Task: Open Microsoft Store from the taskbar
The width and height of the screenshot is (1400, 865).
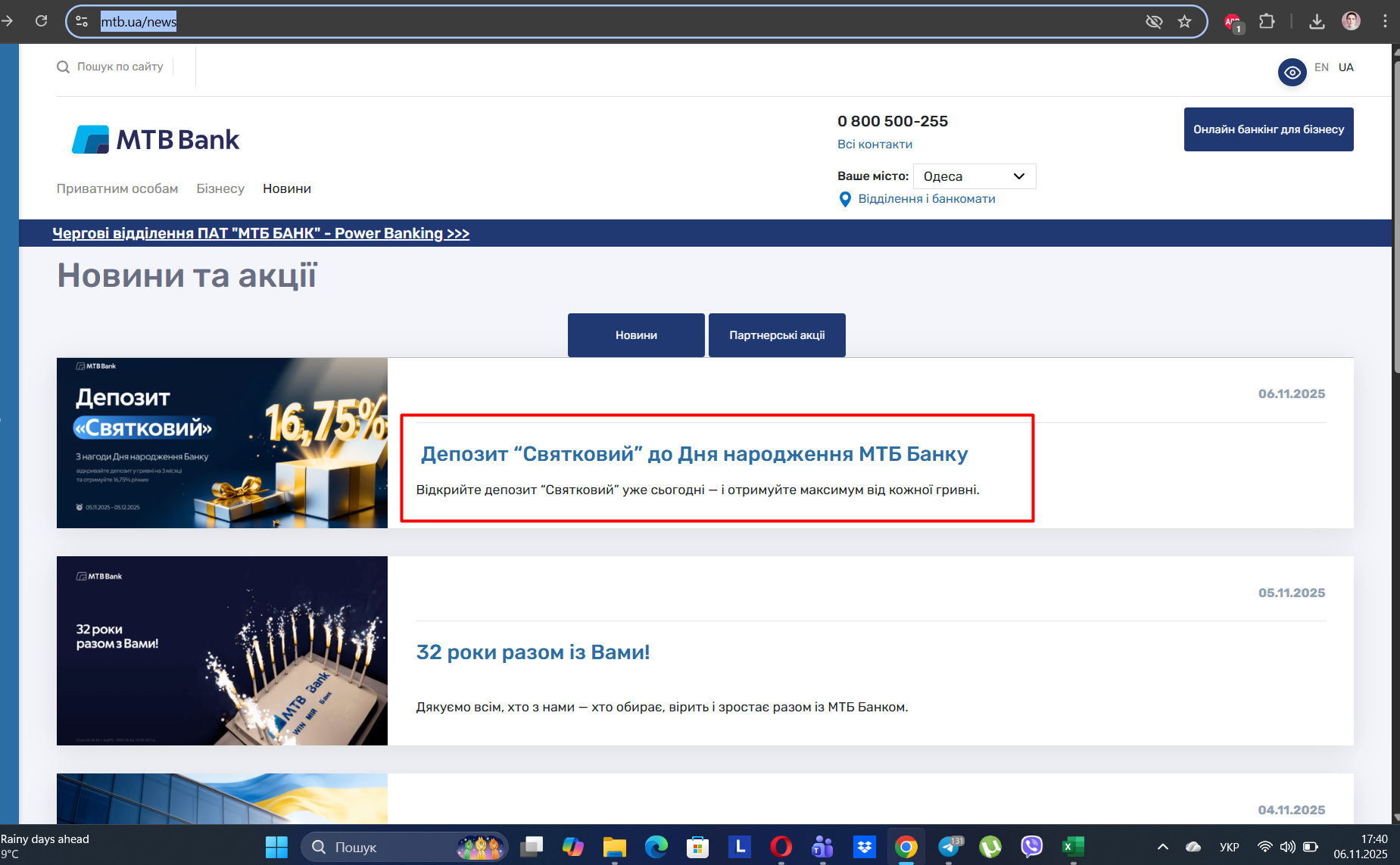Action: pos(697,847)
